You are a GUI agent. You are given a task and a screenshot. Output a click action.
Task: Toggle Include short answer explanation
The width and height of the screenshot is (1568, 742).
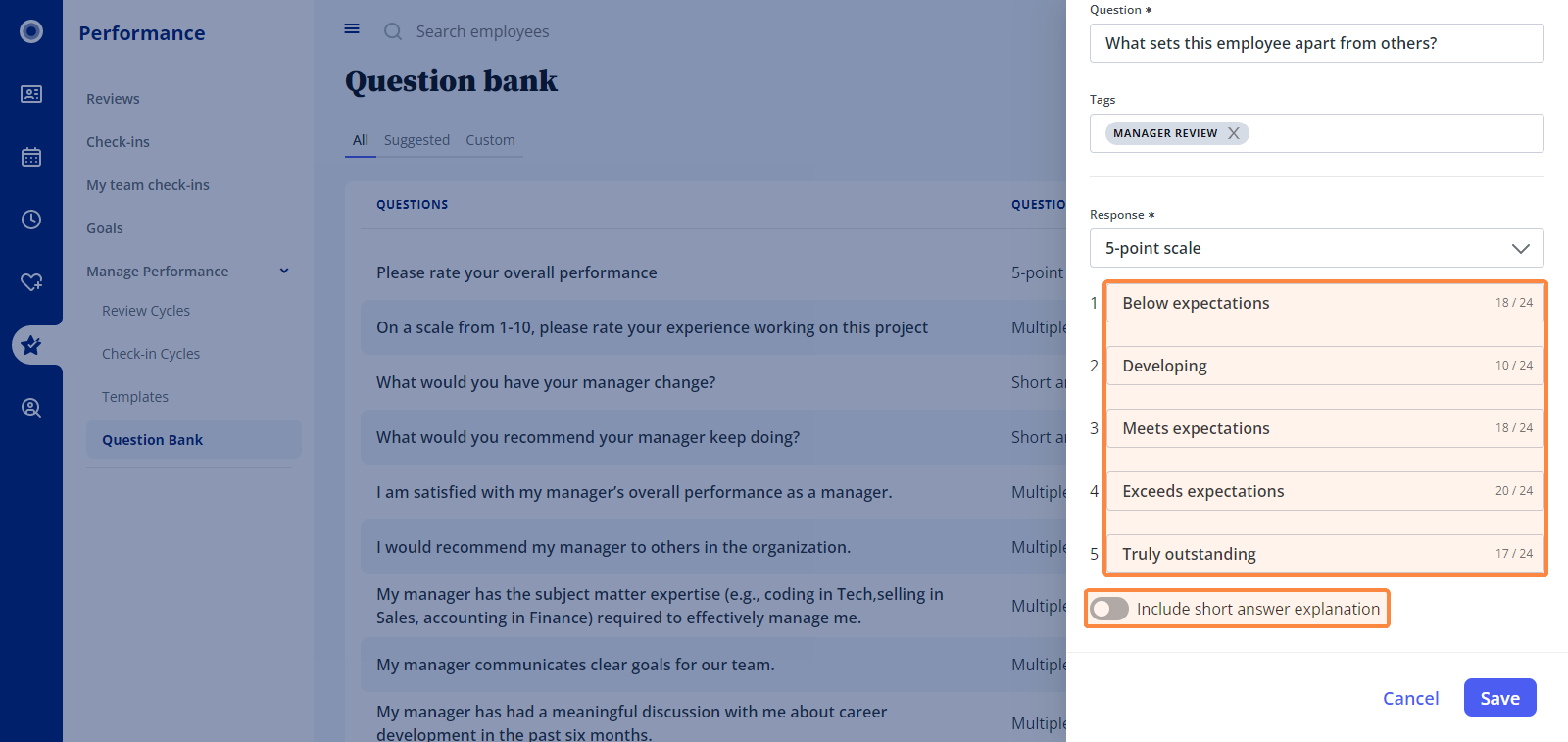[1109, 608]
